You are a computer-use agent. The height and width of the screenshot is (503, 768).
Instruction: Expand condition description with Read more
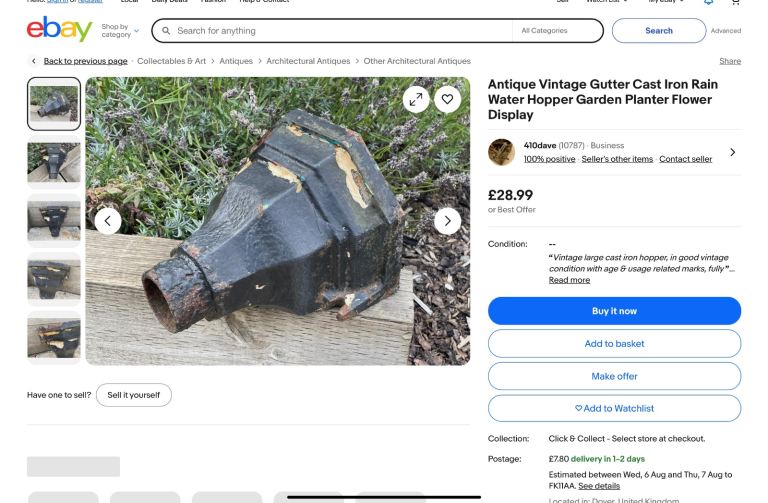point(569,280)
